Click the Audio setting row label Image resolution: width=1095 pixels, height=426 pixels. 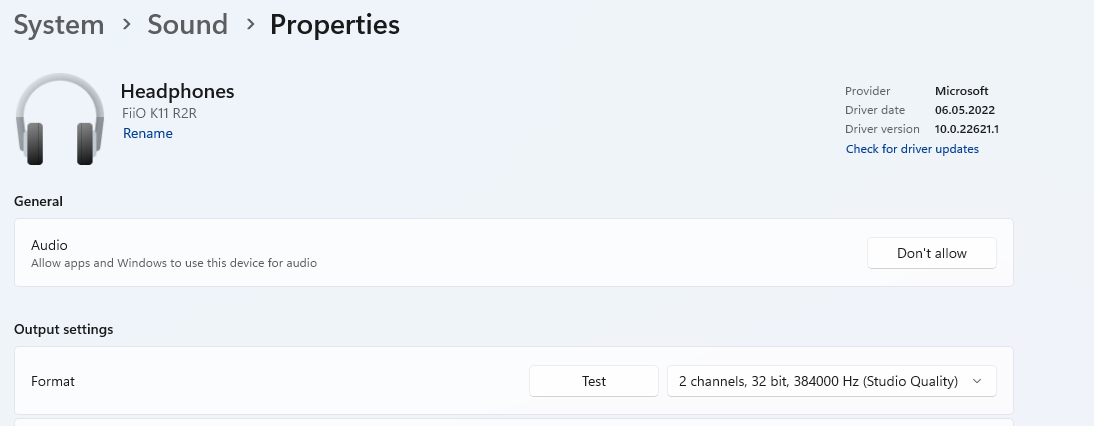click(49, 245)
